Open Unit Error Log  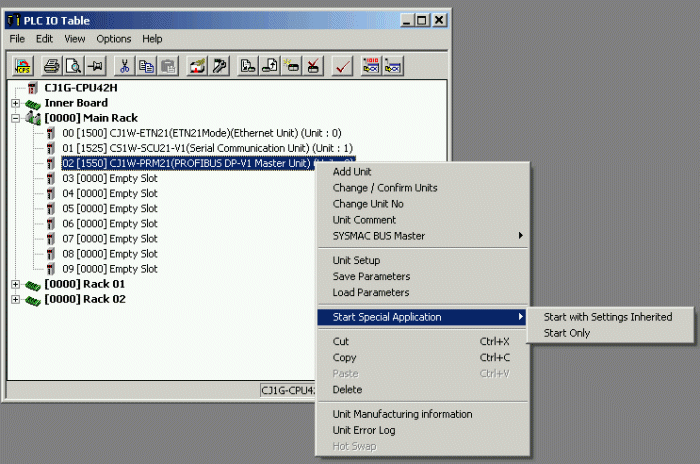pos(422,430)
